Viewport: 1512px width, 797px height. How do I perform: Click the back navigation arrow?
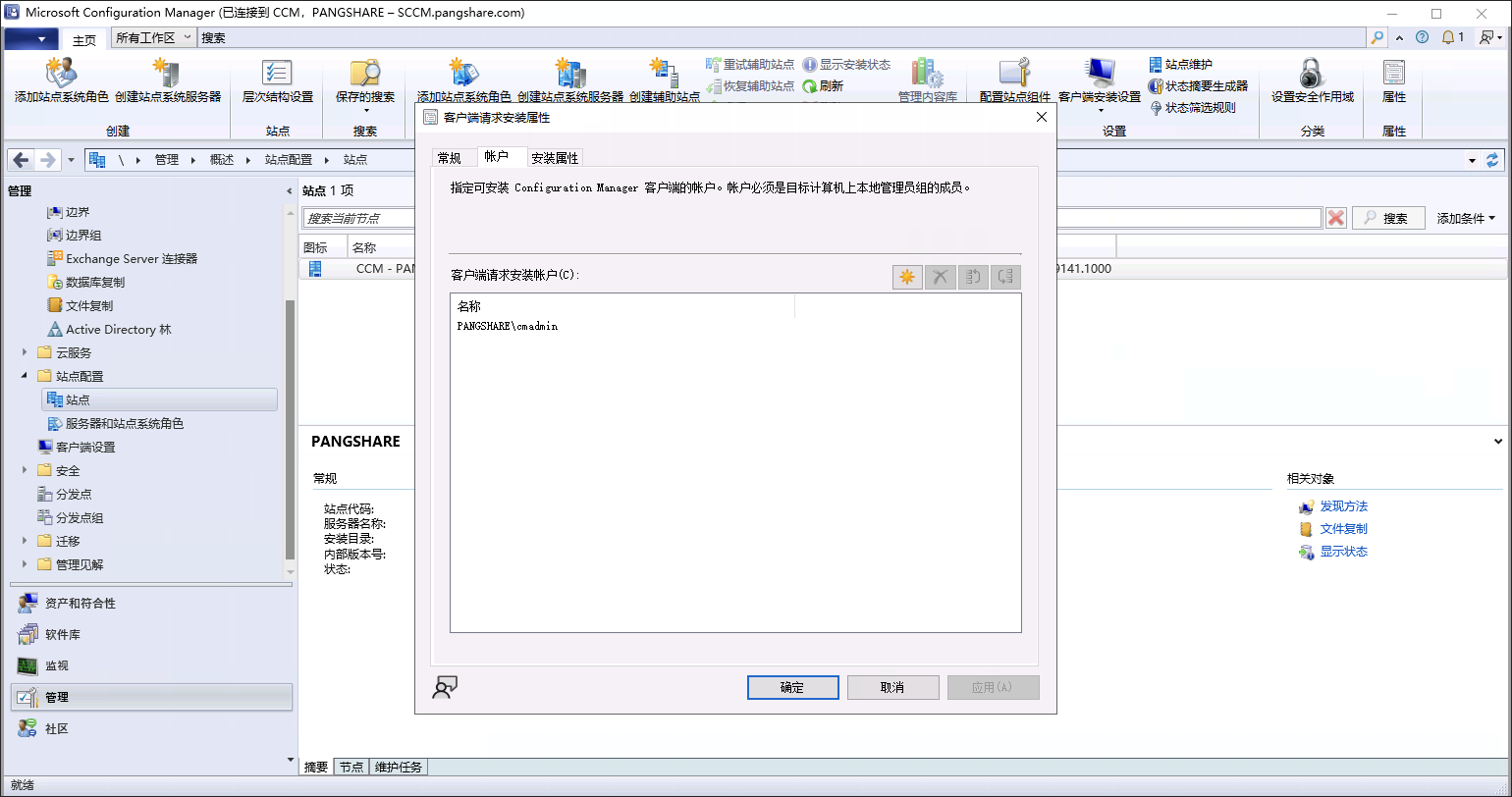(x=22, y=159)
